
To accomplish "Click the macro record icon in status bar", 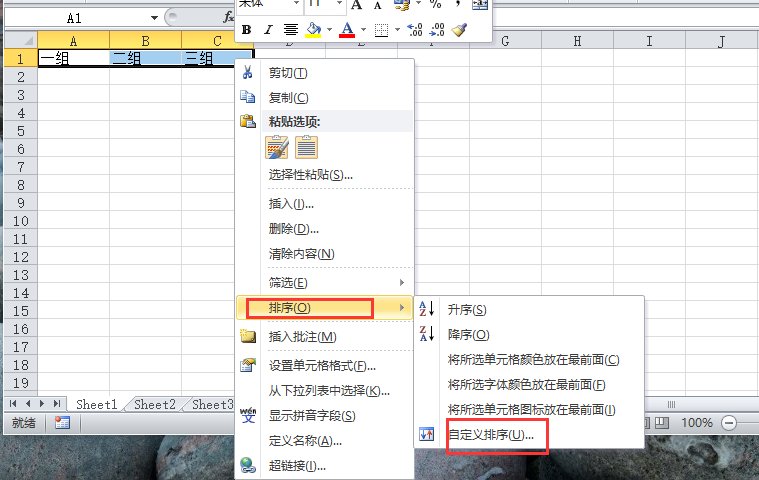I will click(x=62, y=423).
